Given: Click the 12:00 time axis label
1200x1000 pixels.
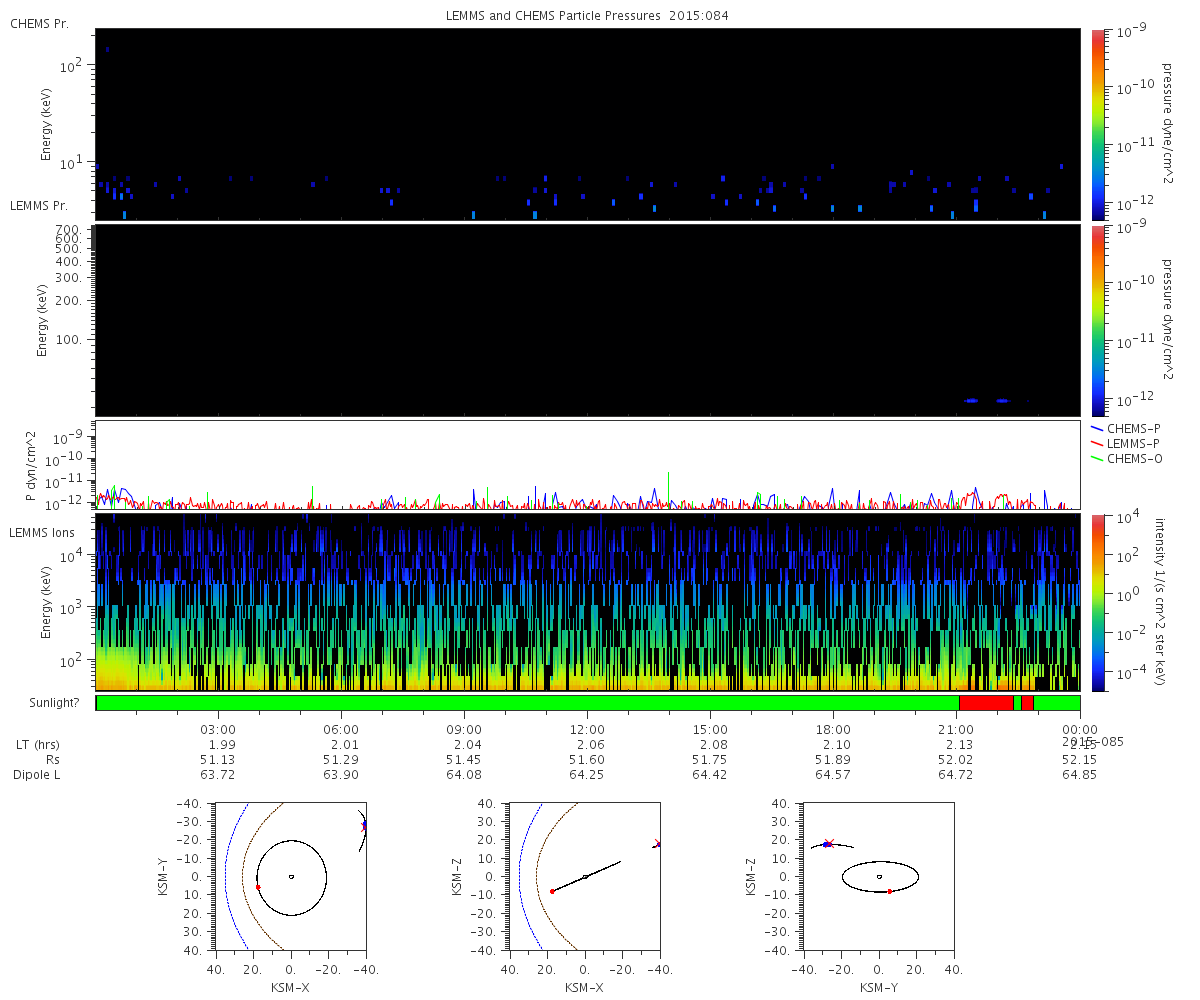Looking at the screenshot, I should pyautogui.click(x=587, y=730).
